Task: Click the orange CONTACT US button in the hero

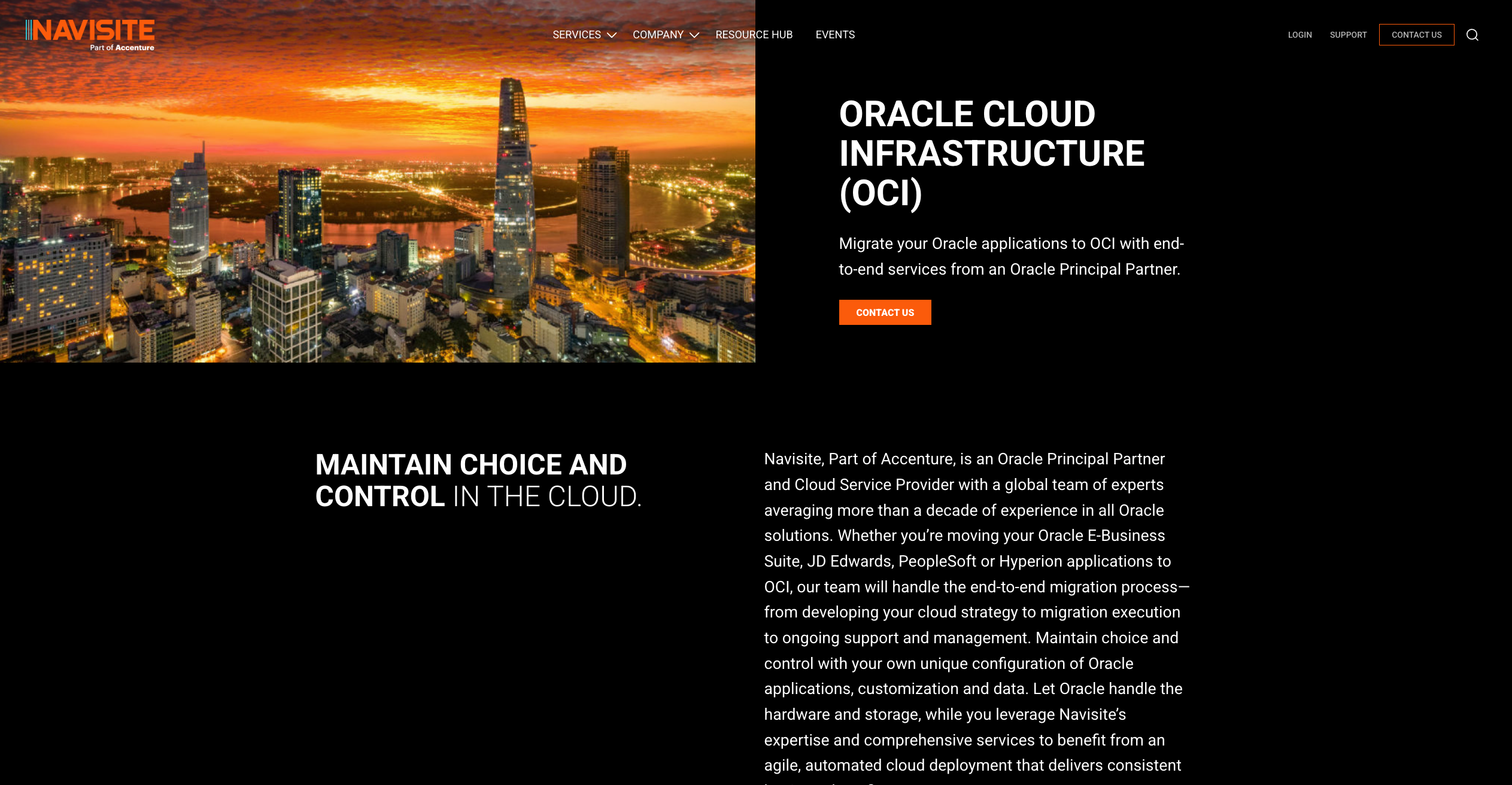Action: [885, 312]
